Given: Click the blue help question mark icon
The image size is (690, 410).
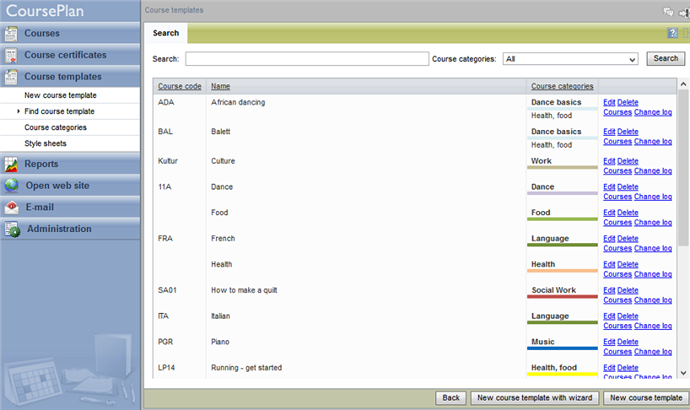Looking at the screenshot, I should [x=672, y=33].
